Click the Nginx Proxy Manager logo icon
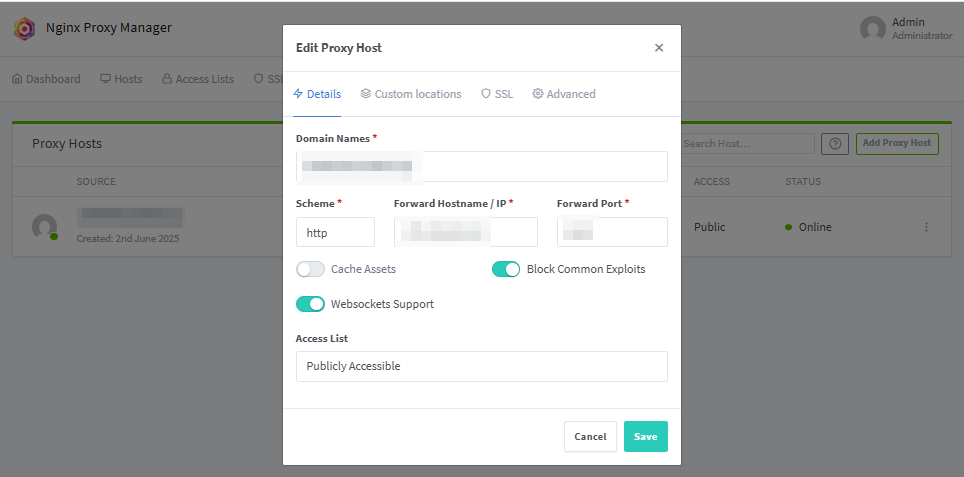 [25, 28]
